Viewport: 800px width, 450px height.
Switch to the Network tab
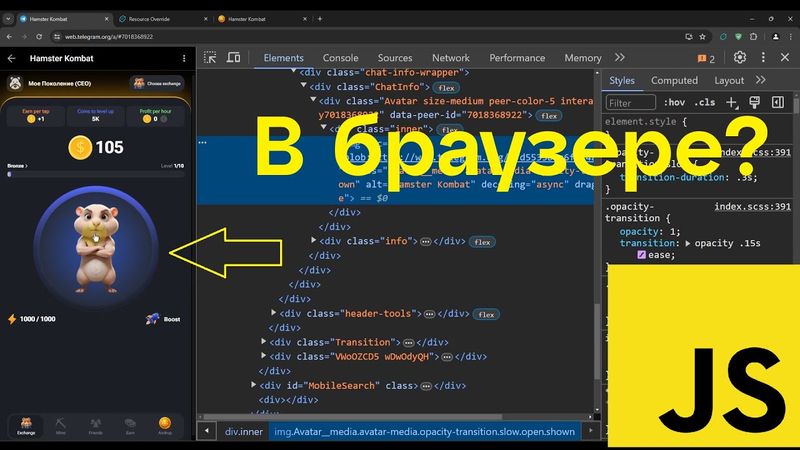coord(451,58)
